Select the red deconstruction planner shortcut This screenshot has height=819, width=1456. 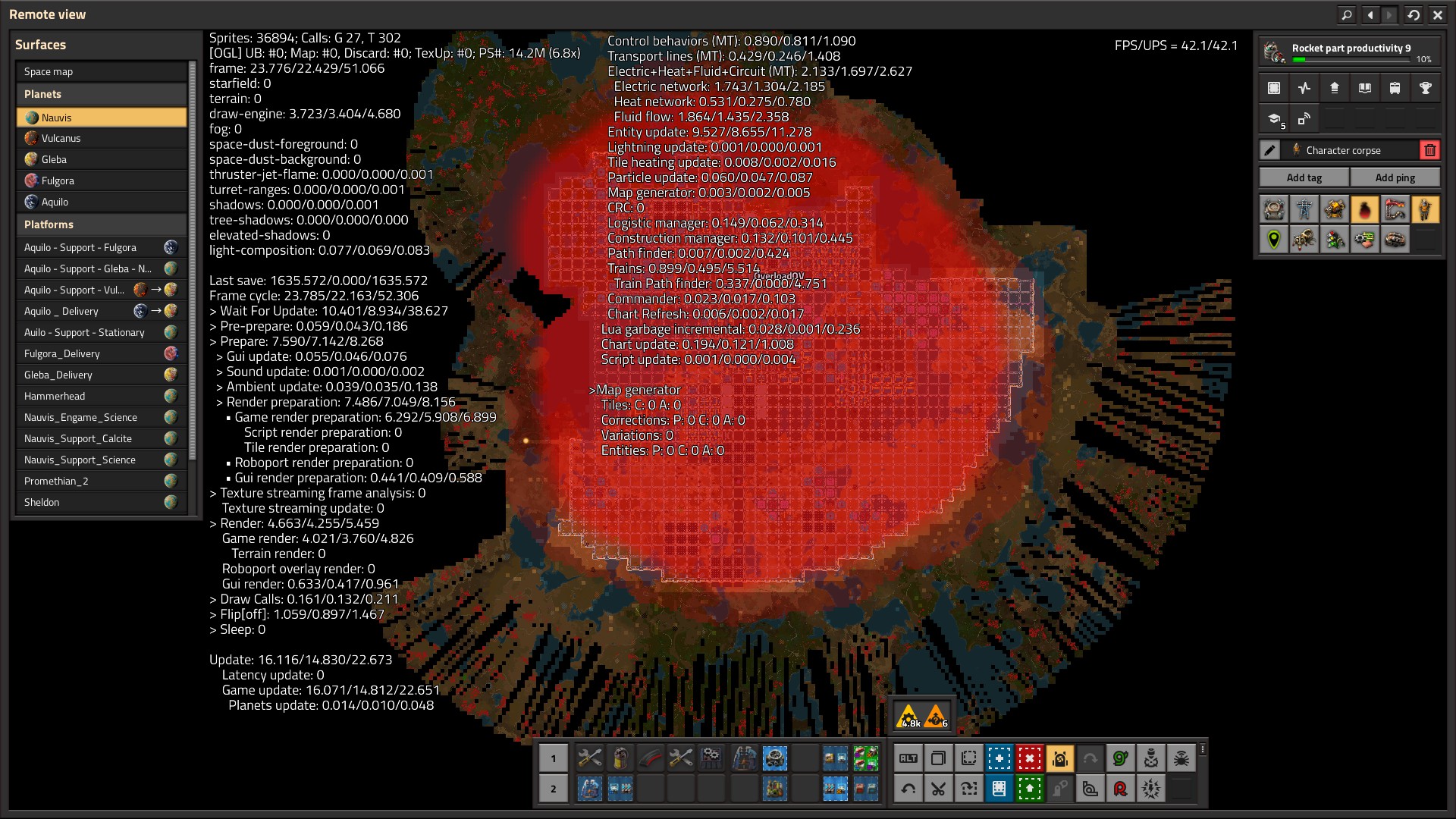coord(1030,758)
